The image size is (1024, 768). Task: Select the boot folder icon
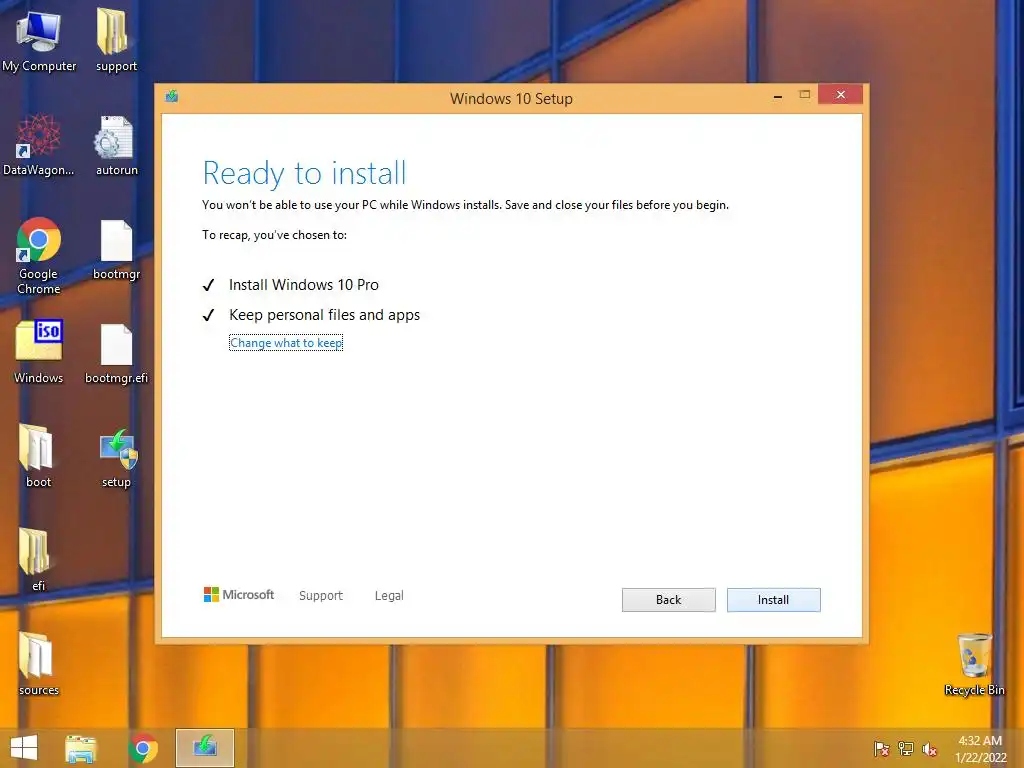39,456
